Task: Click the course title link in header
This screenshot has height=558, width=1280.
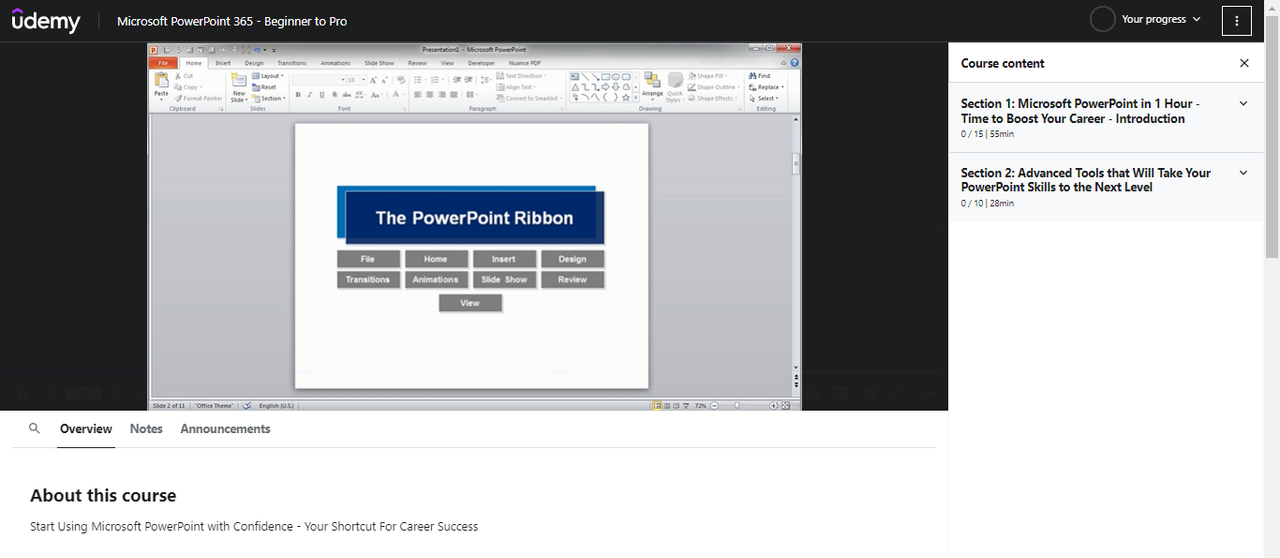Action: click(232, 21)
